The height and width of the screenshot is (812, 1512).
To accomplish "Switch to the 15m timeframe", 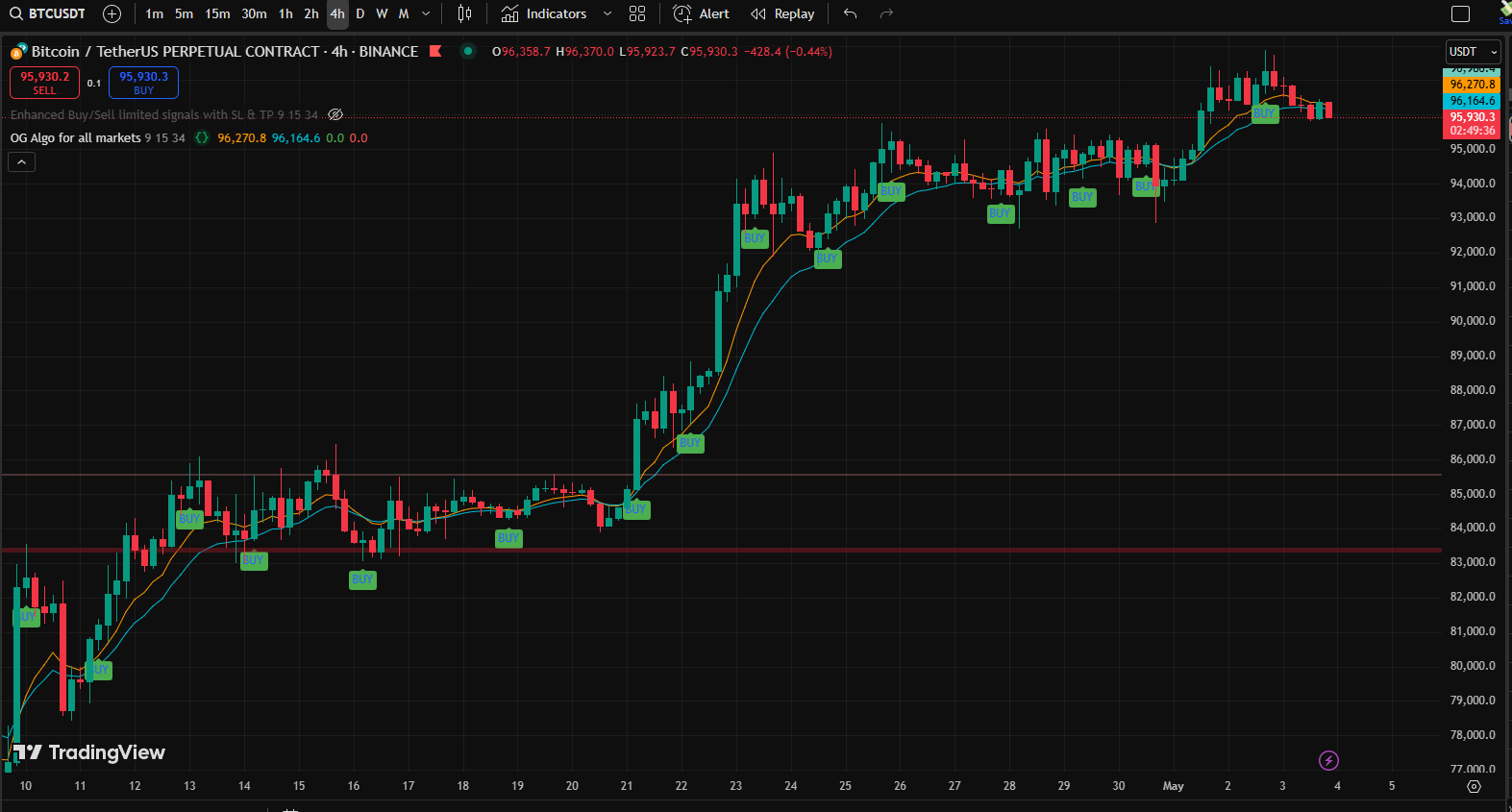I will tap(218, 13).
